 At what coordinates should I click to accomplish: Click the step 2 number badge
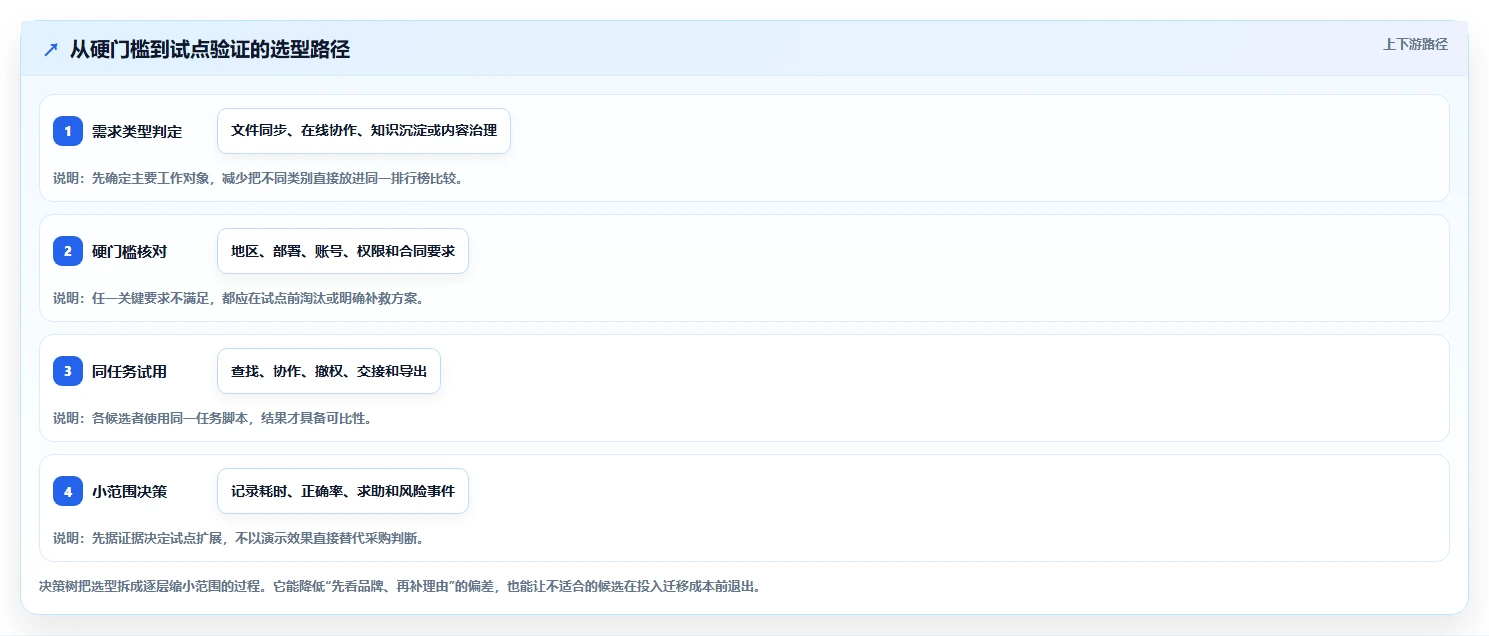68,251
